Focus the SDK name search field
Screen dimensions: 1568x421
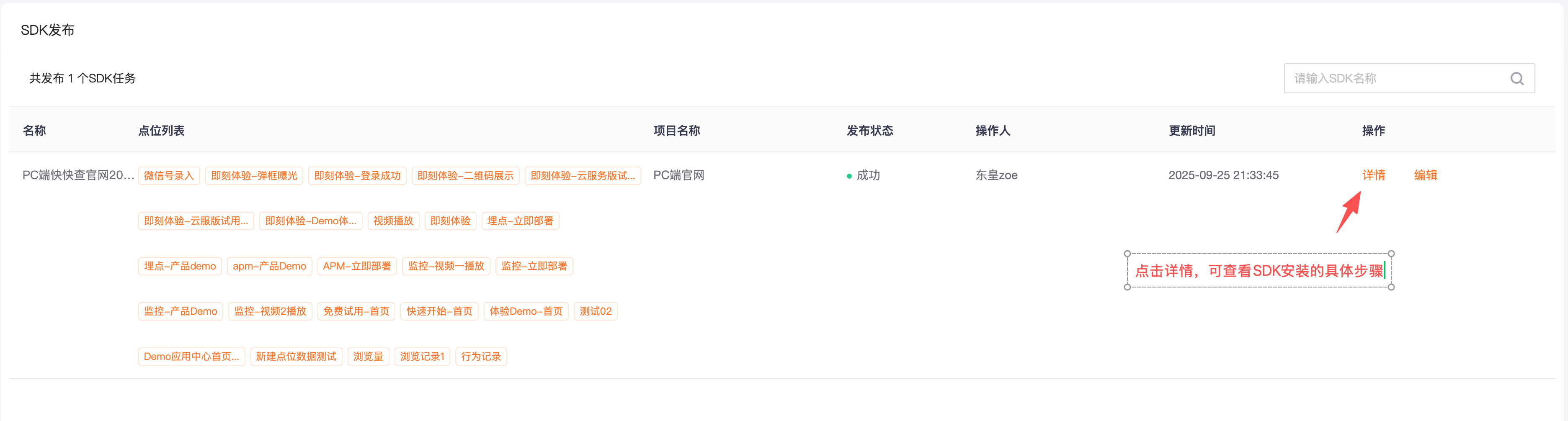click(x=1409, y=79)
